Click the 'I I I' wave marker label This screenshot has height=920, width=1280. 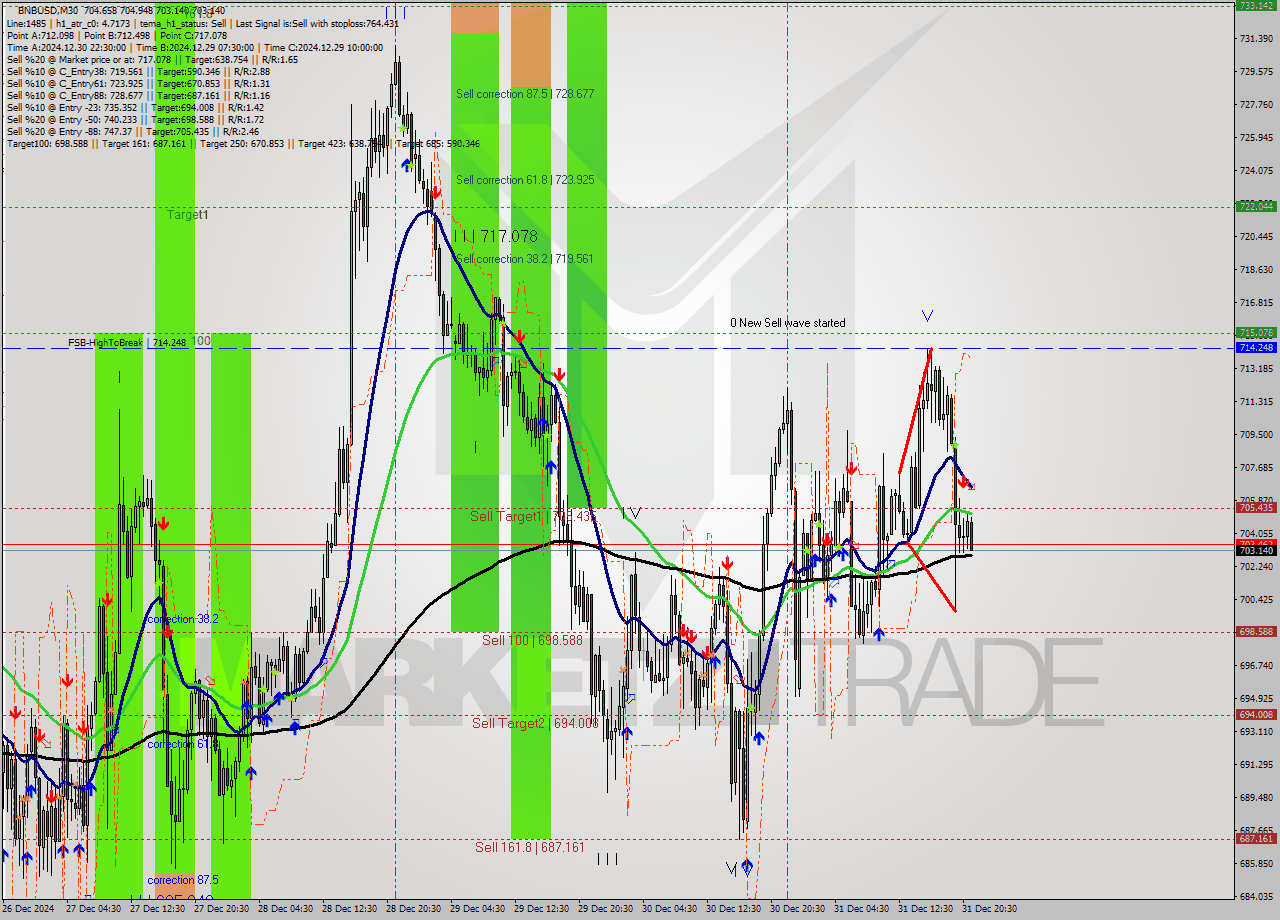(x=607, y=859)
